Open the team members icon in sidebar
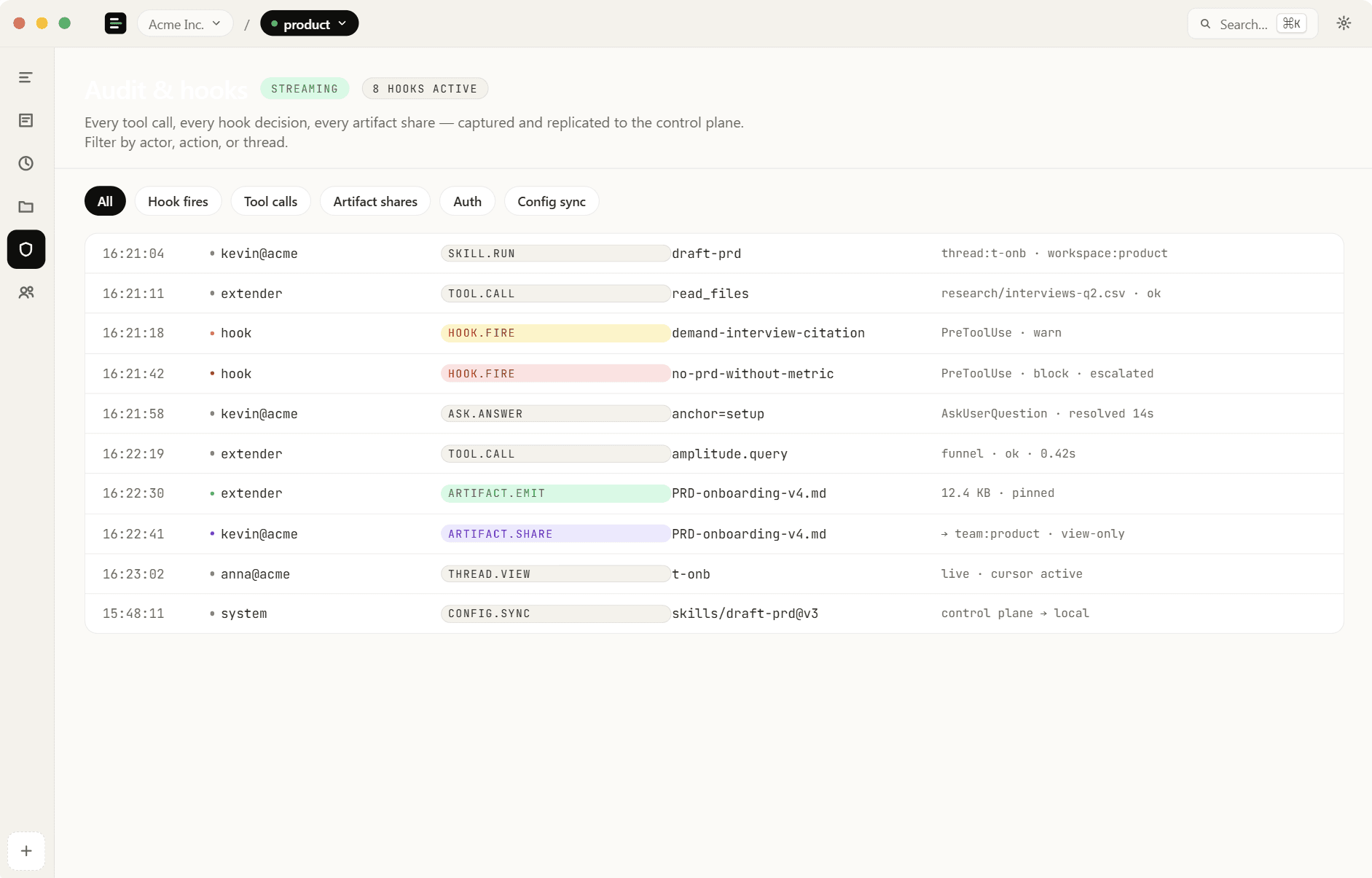This screenshot has height=878, width=1372. (26, 292)
